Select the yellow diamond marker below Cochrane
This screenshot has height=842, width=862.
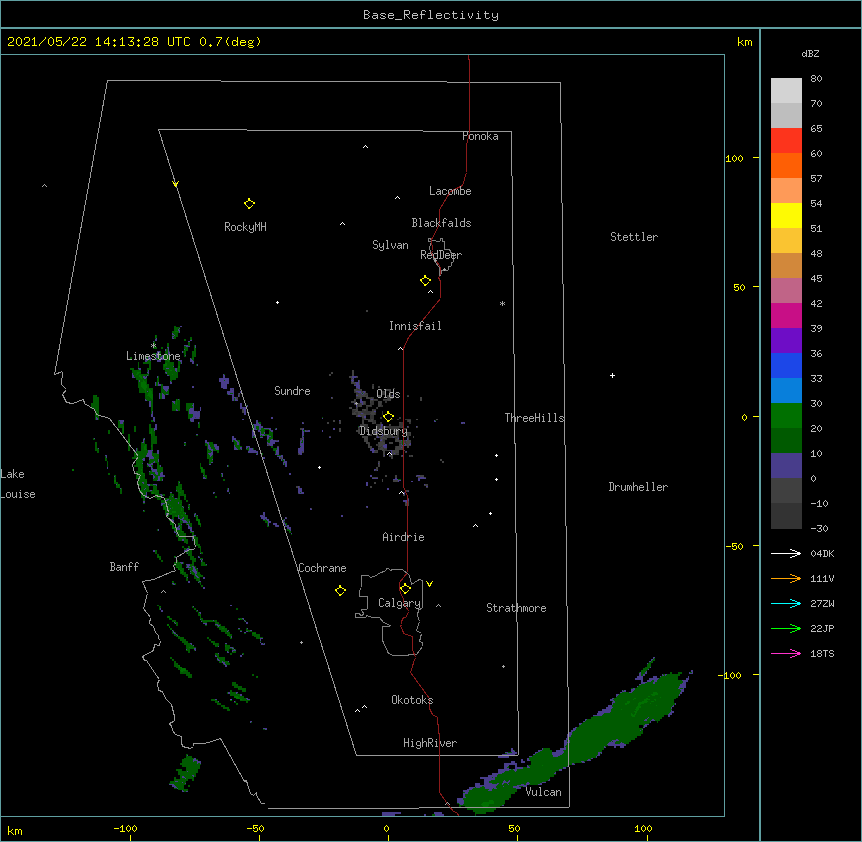(x=340, y=591)
